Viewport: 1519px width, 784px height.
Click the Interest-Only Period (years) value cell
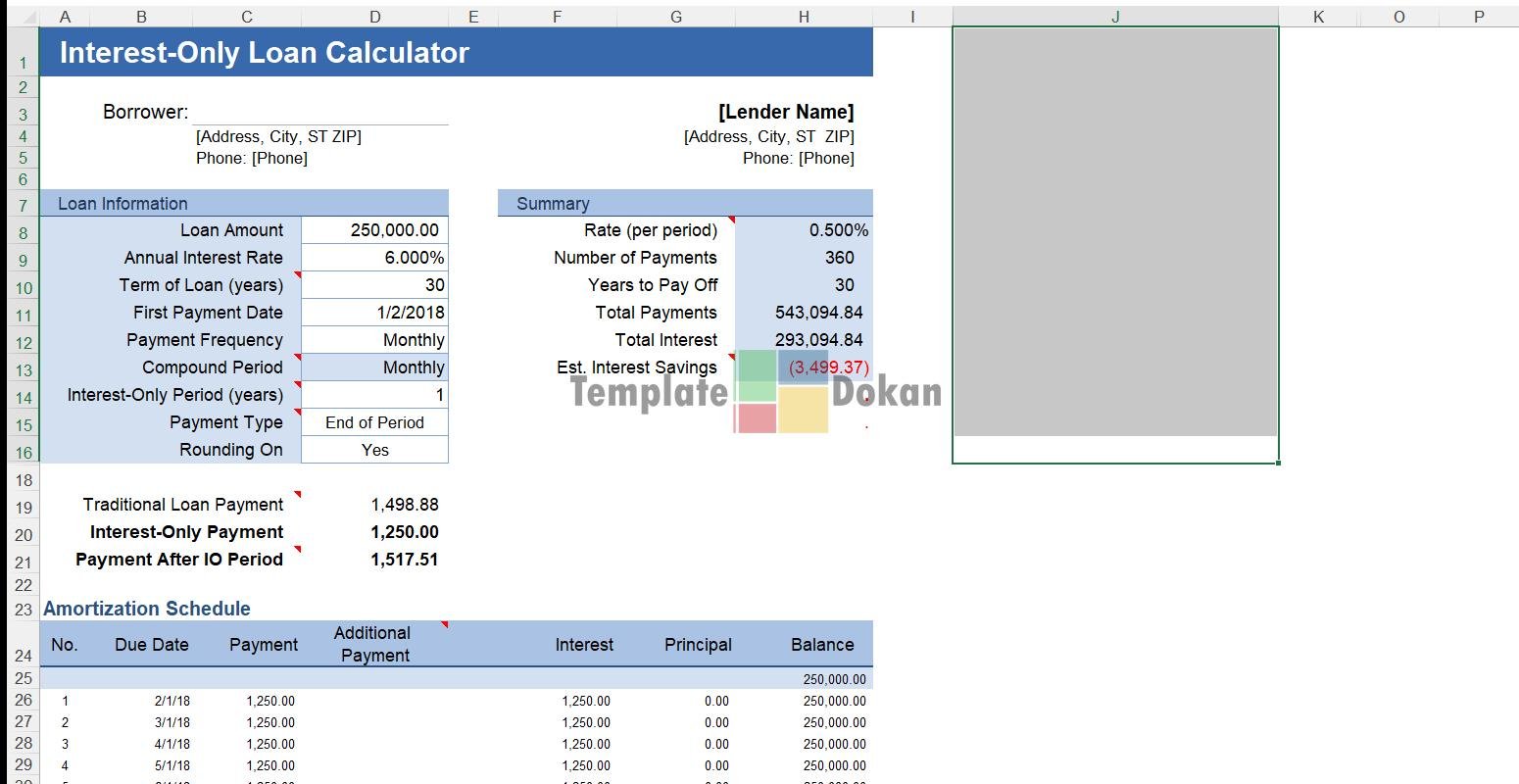(374, 395)
